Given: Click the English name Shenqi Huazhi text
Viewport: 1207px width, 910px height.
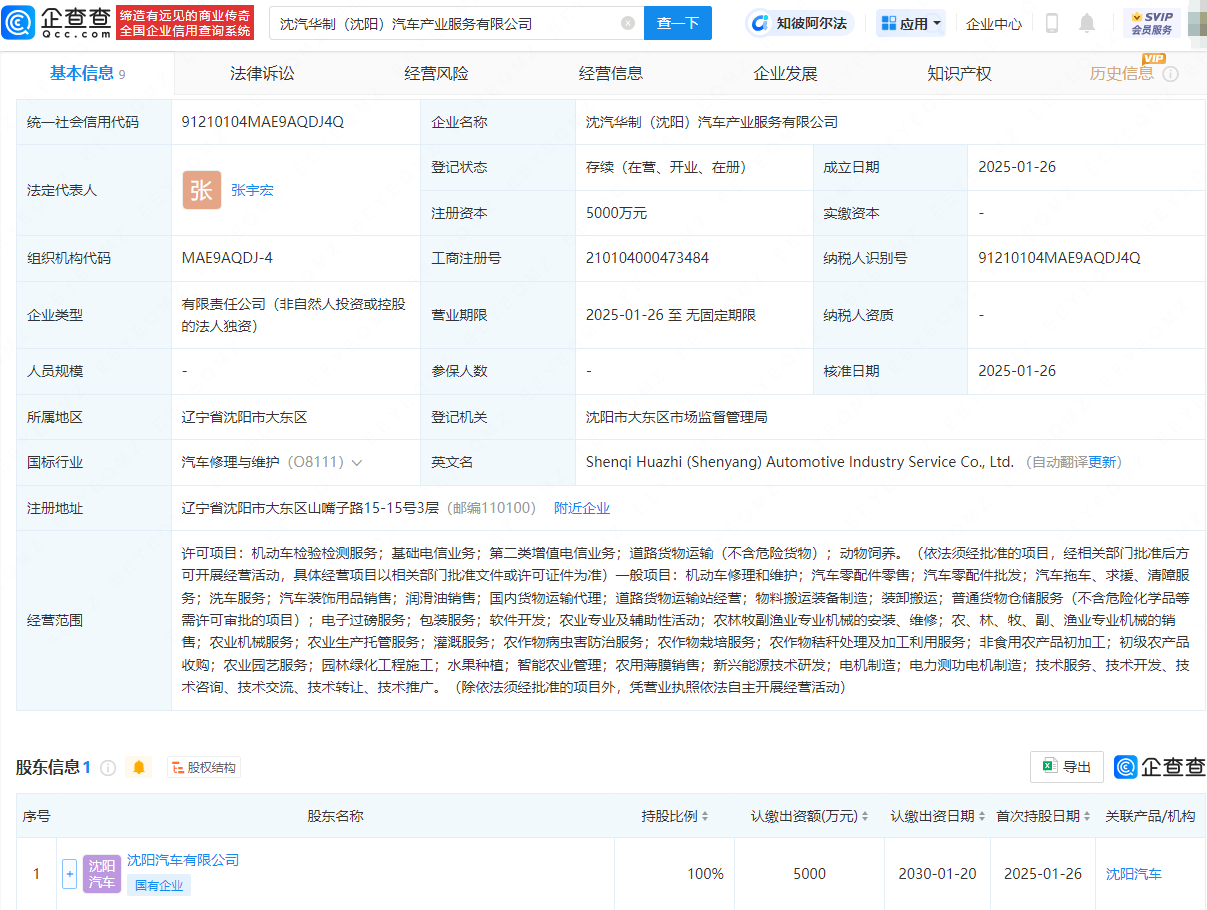Looking at the screenshot, I should (800, 462).
